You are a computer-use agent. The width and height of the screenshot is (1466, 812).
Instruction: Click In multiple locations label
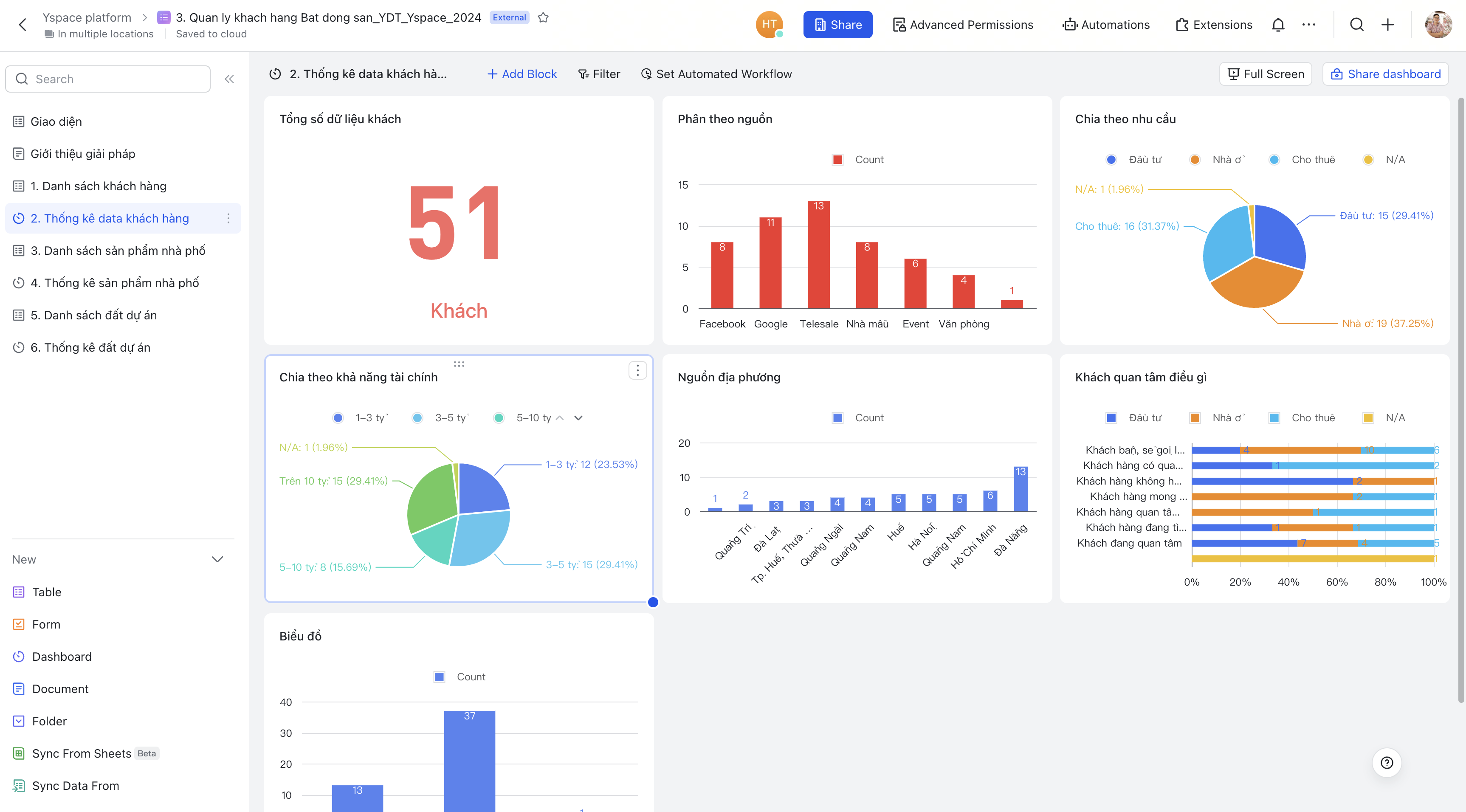[99, 34]
